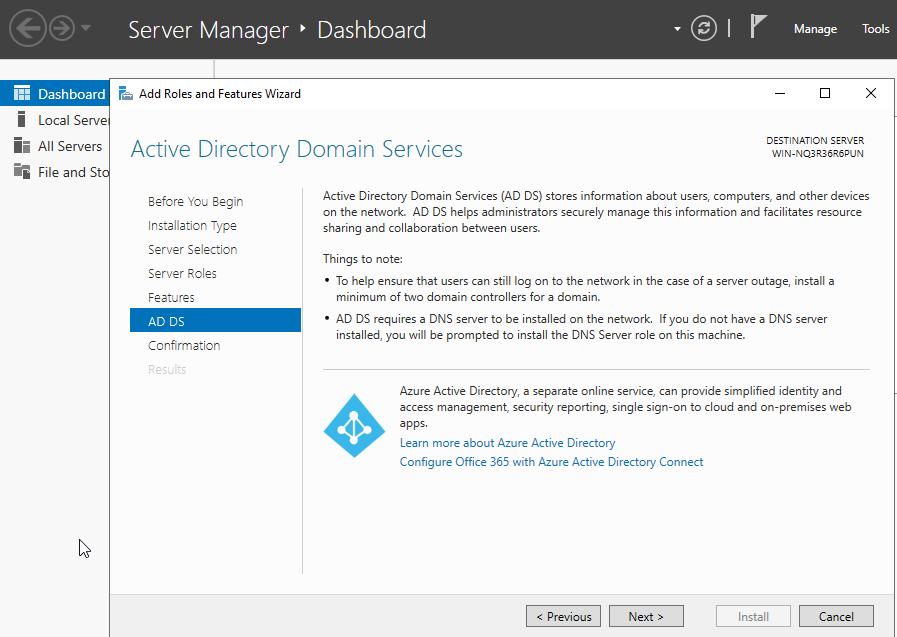
Task: Click the forward navigation arrow icon
Action: [x=62, y=29]
